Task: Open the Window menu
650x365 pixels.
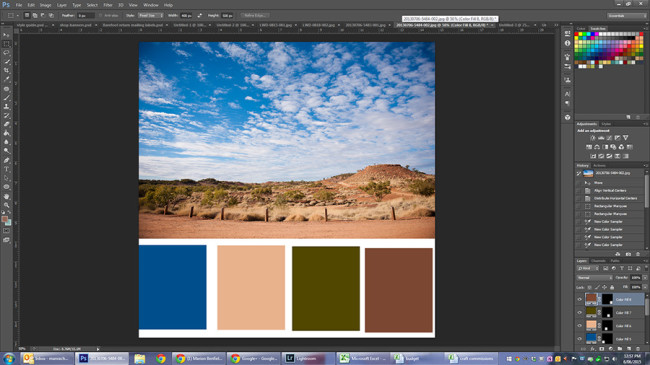Action: (x=150, y=5)
